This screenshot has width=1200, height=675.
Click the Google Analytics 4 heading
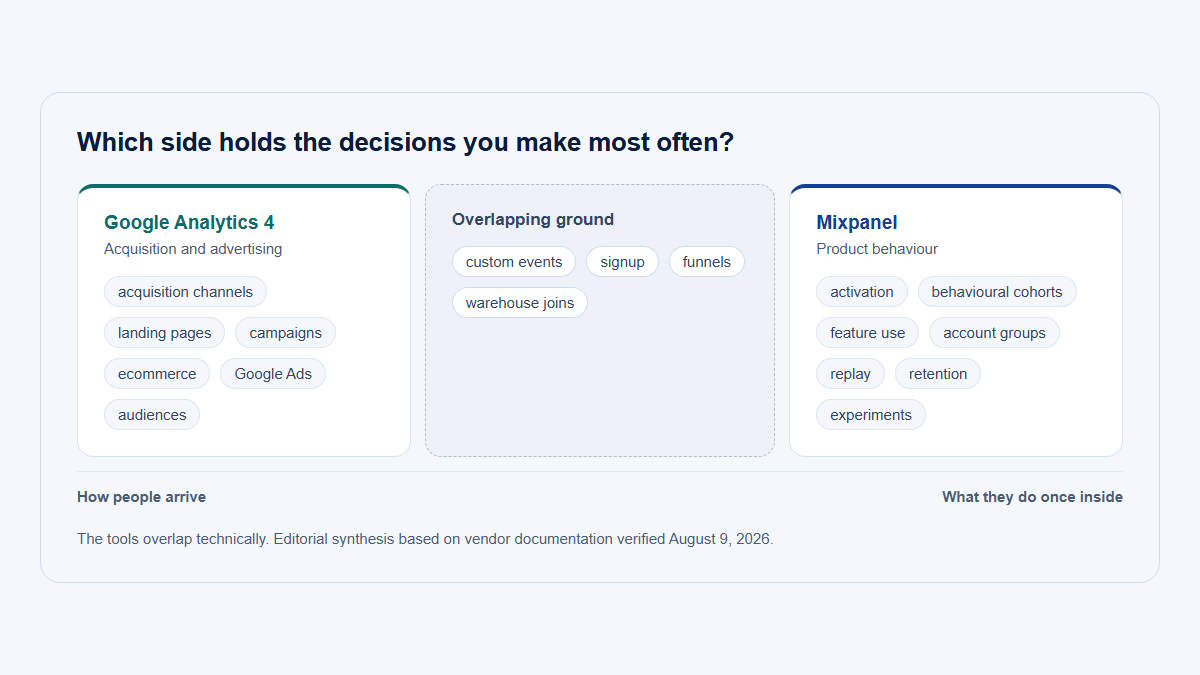[189, 223]
